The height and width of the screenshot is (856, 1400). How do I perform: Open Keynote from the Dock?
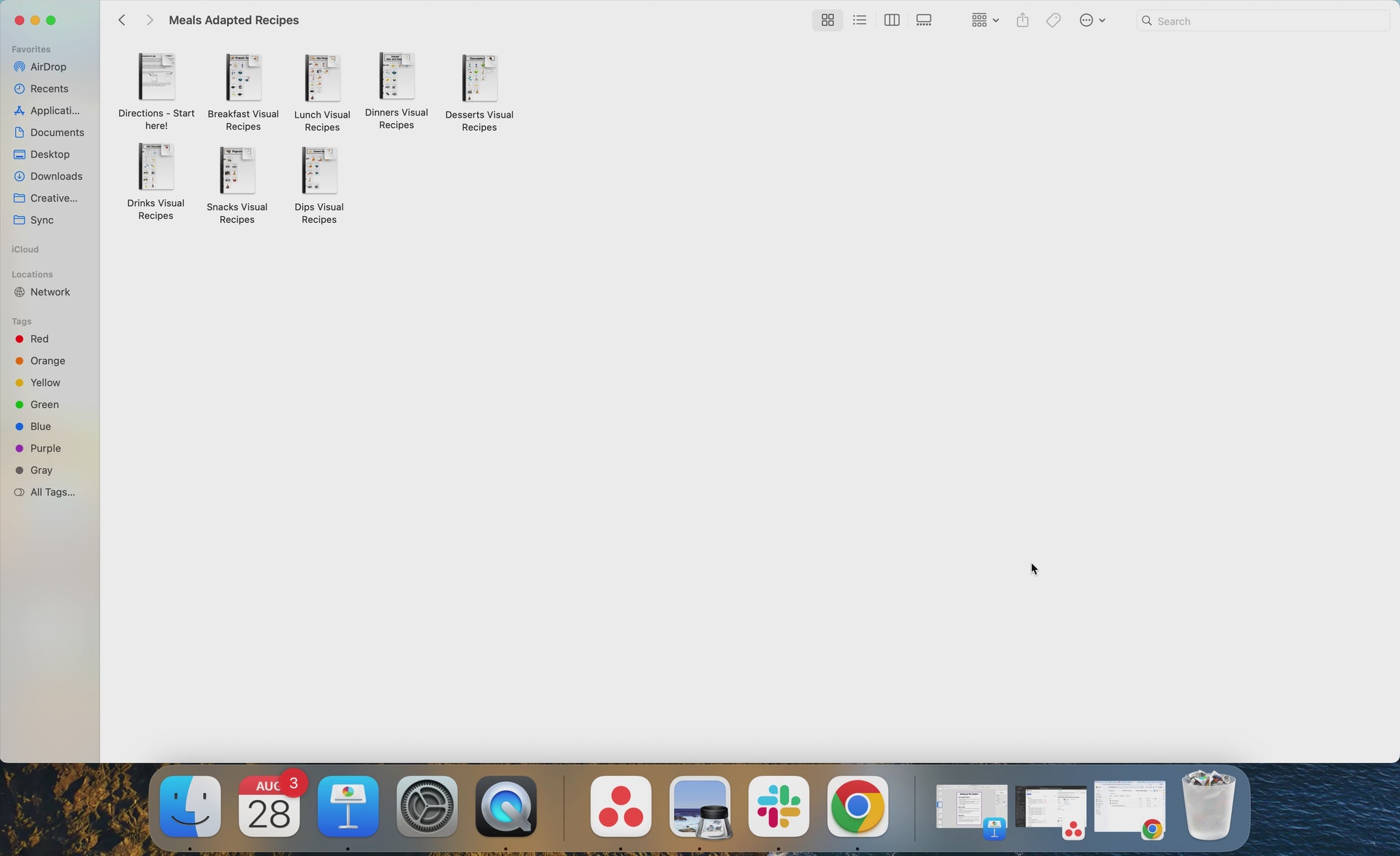348,807
